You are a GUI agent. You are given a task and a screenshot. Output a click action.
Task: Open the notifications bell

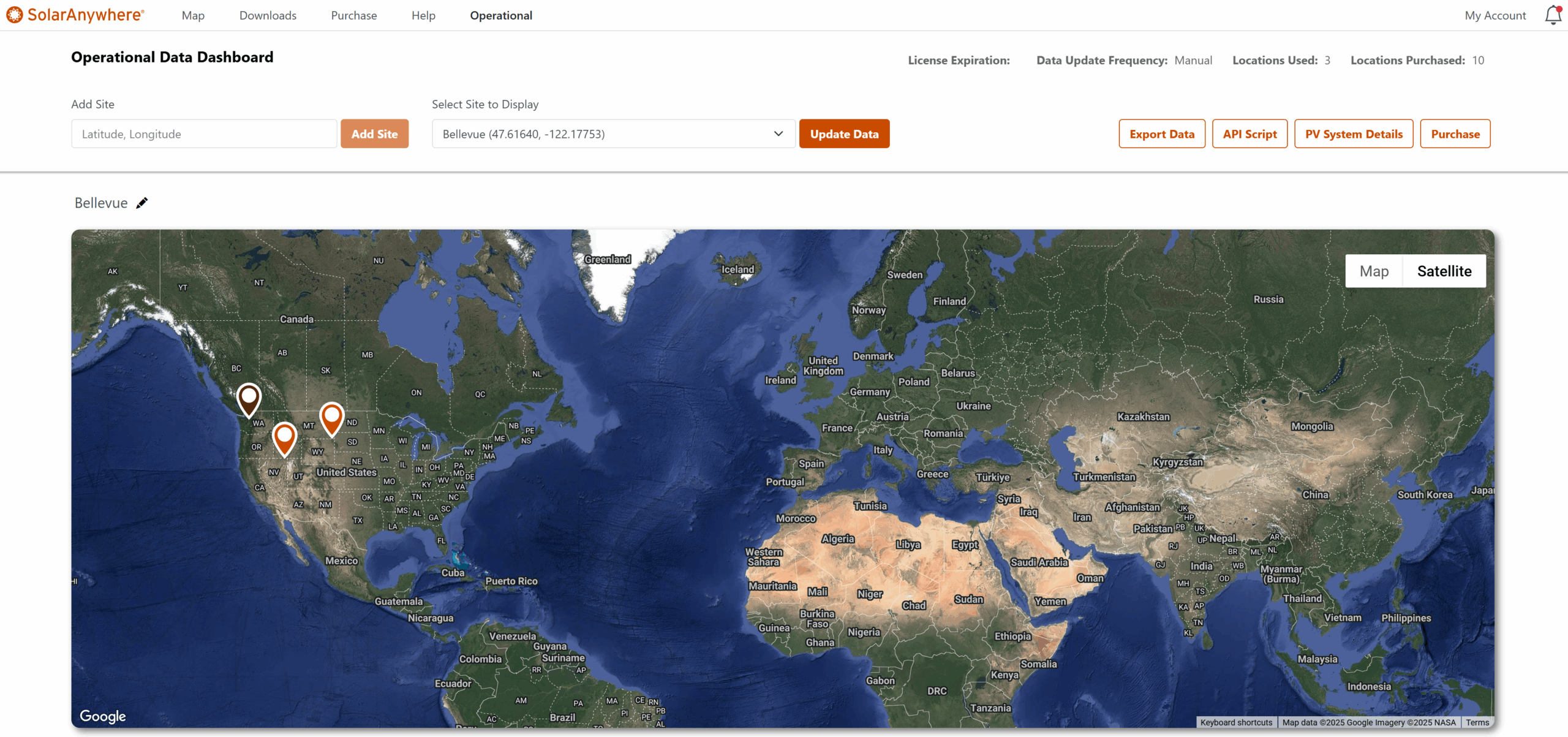(1553, 15)
